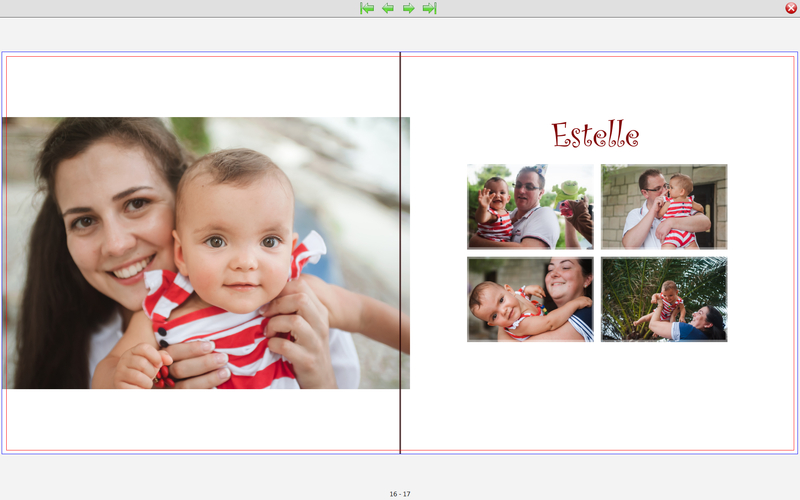Select photo of baby waving with dad

[x=530, y=207]
